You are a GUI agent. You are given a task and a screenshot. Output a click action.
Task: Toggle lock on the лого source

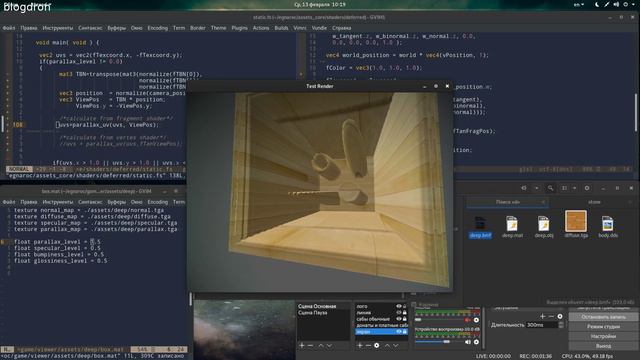point(404,306)
